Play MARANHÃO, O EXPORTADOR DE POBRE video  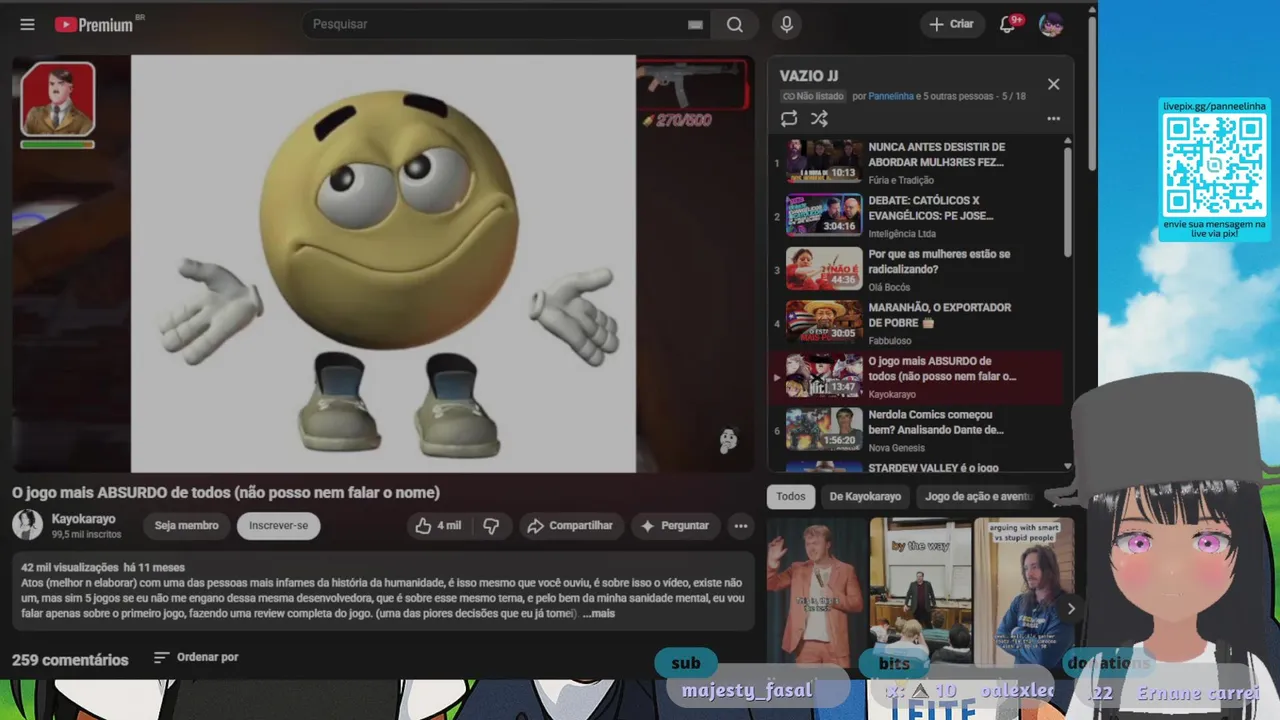915,323
